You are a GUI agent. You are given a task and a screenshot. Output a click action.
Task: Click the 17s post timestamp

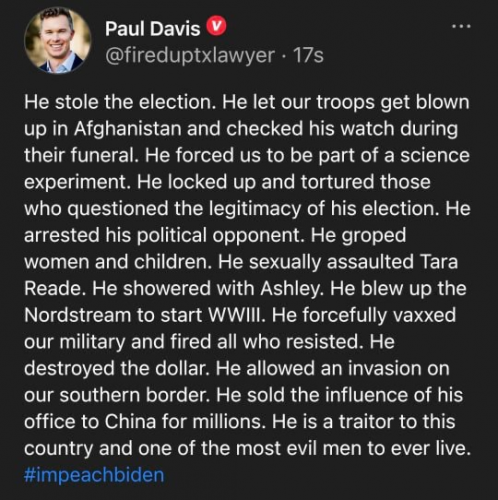[x=308, y=55]
